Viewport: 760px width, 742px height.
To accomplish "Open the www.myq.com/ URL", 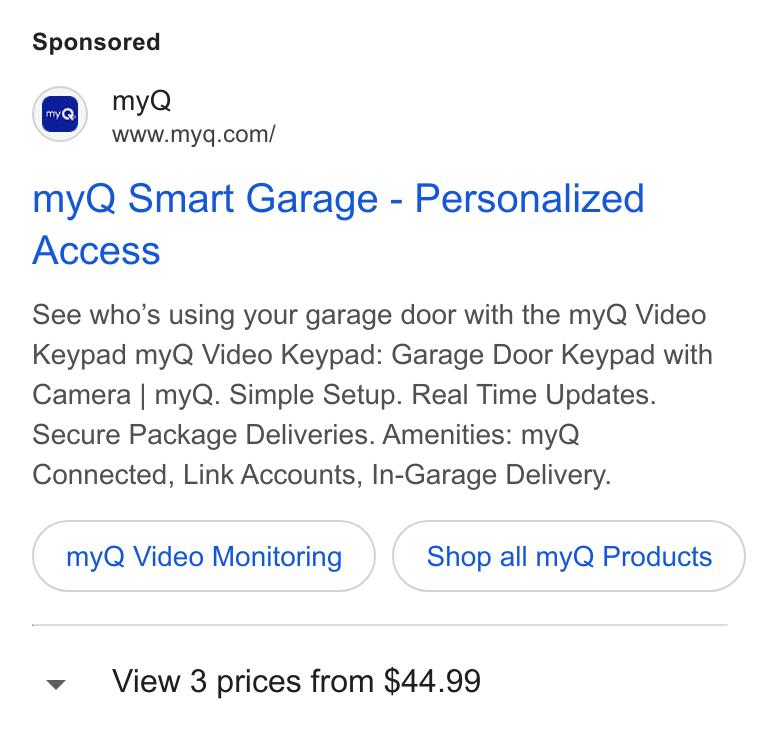I will (194, 134).
